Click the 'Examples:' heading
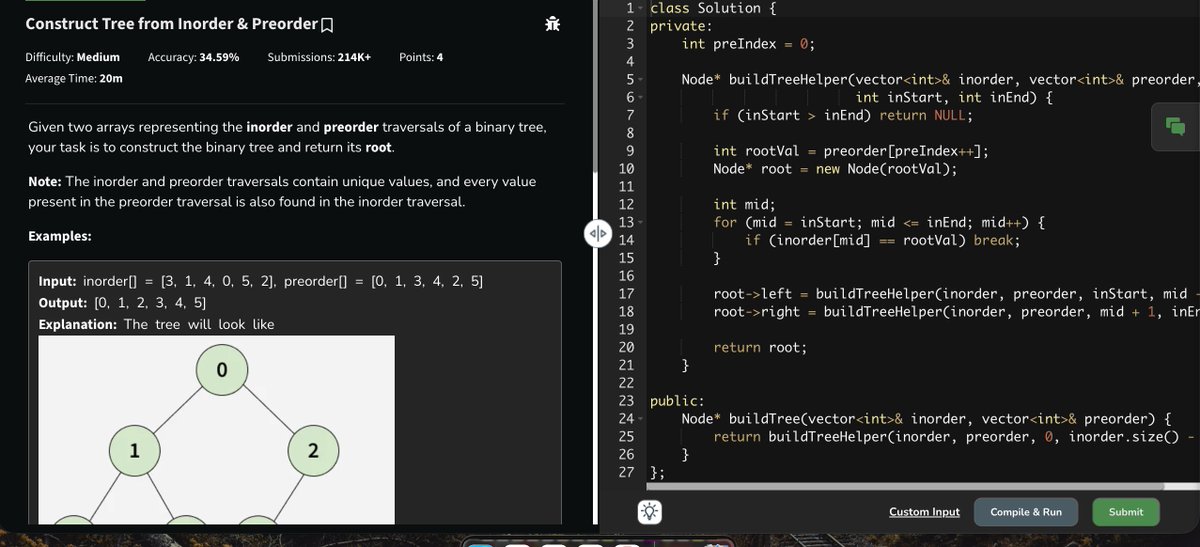 [x=60, y=236]
